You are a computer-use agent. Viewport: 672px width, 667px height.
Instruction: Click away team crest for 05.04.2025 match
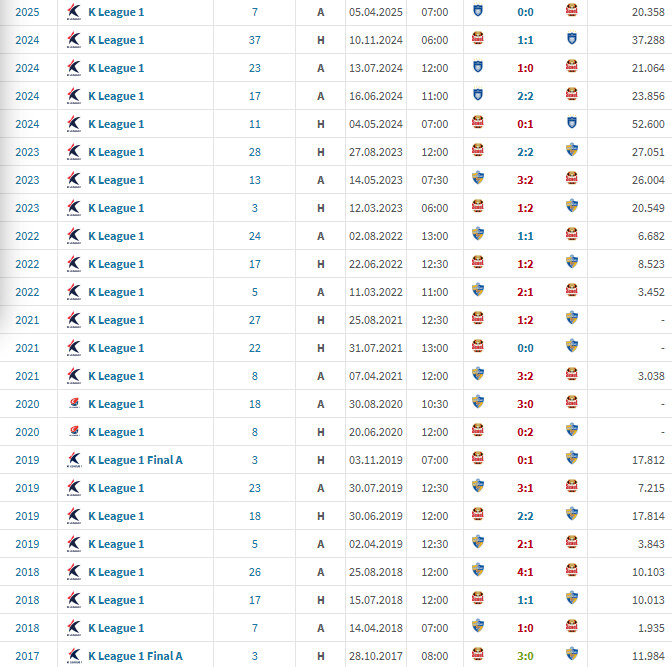pyautogui.click(x=572, y=10)
